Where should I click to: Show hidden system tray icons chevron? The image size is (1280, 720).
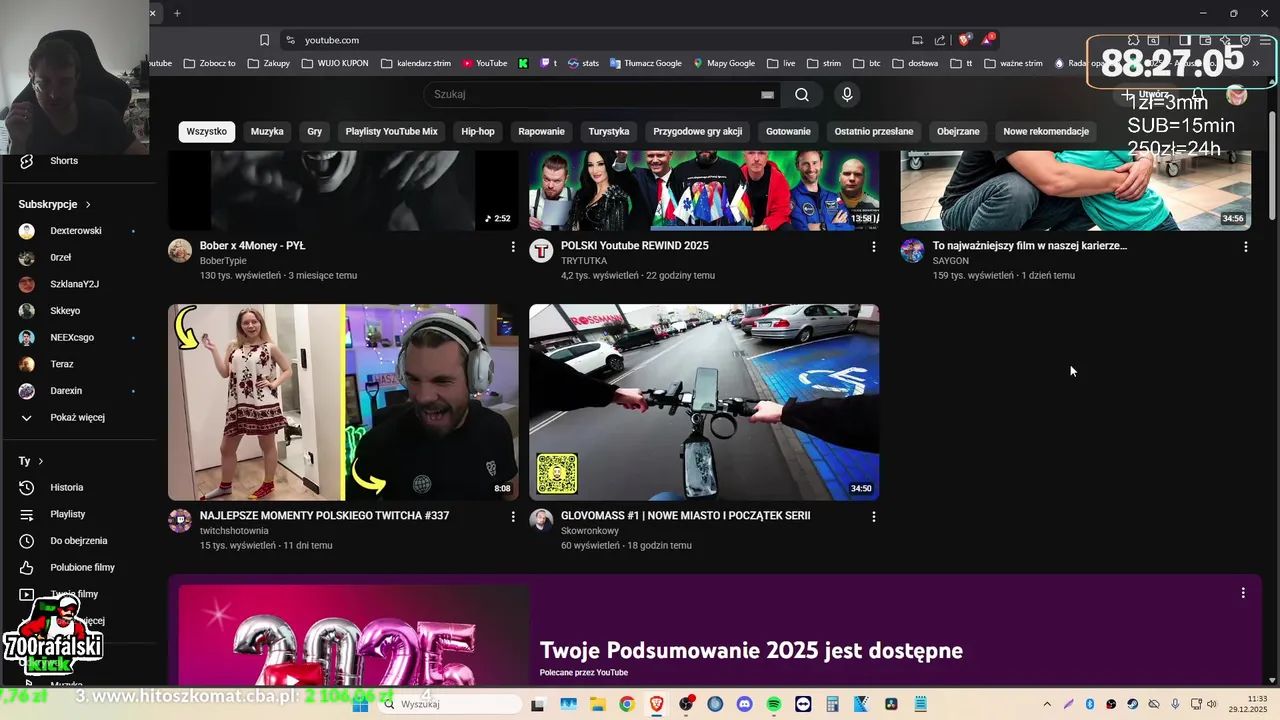[x=1047, y=704]
